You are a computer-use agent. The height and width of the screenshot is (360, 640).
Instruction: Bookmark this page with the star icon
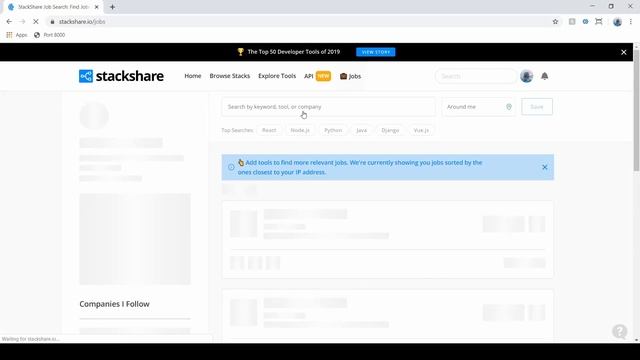[555, 22]
